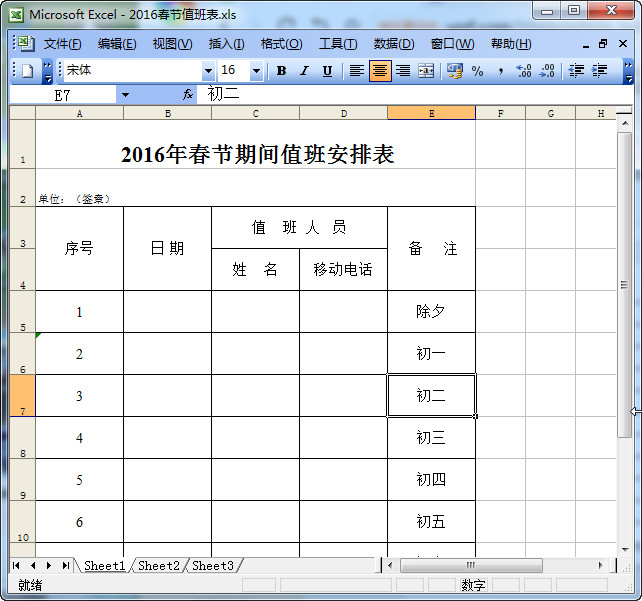Toggle center alignment button
Screen dimensions: 642x601
380,71
